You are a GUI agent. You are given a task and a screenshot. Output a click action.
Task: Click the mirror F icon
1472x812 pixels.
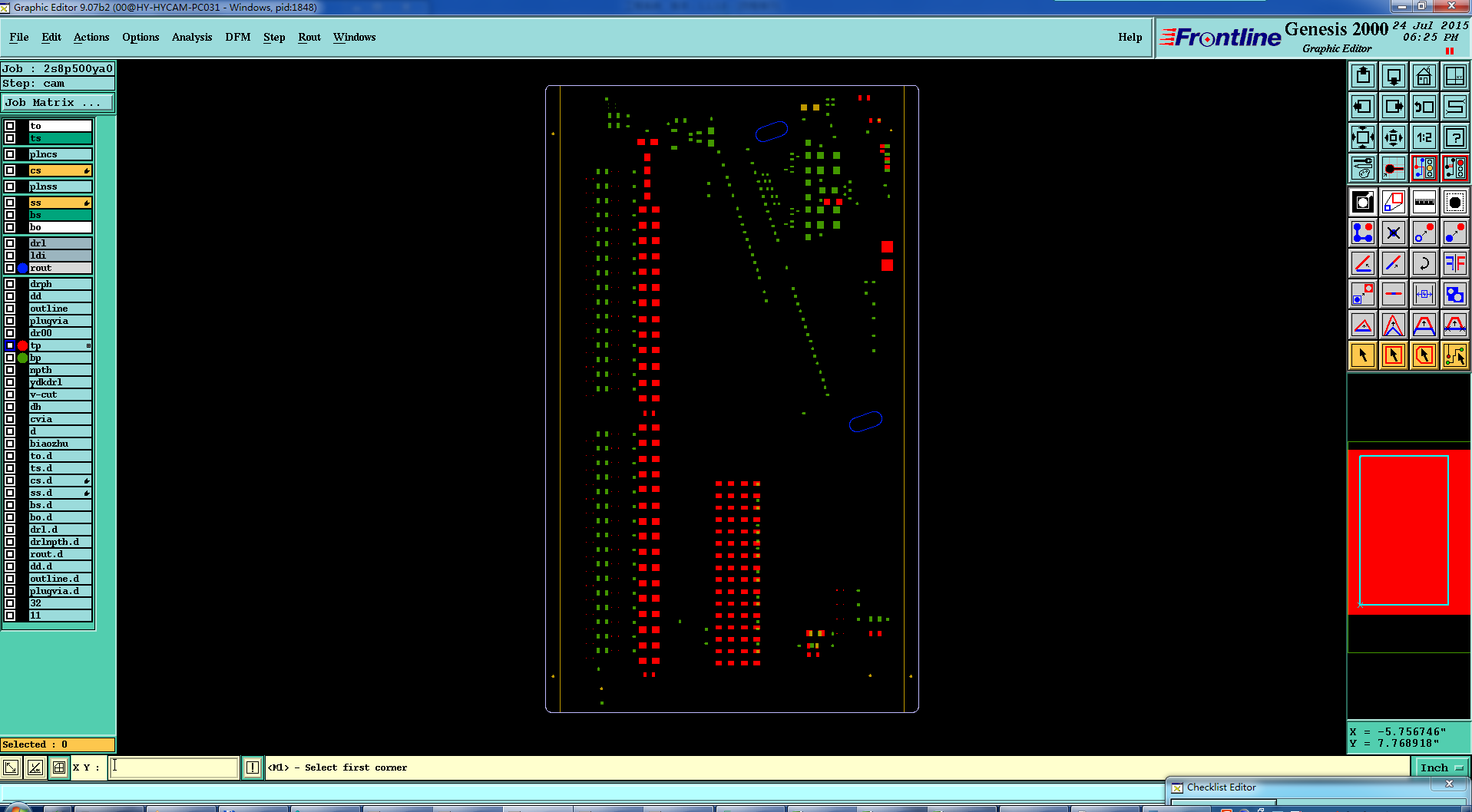pos(1455,263)
